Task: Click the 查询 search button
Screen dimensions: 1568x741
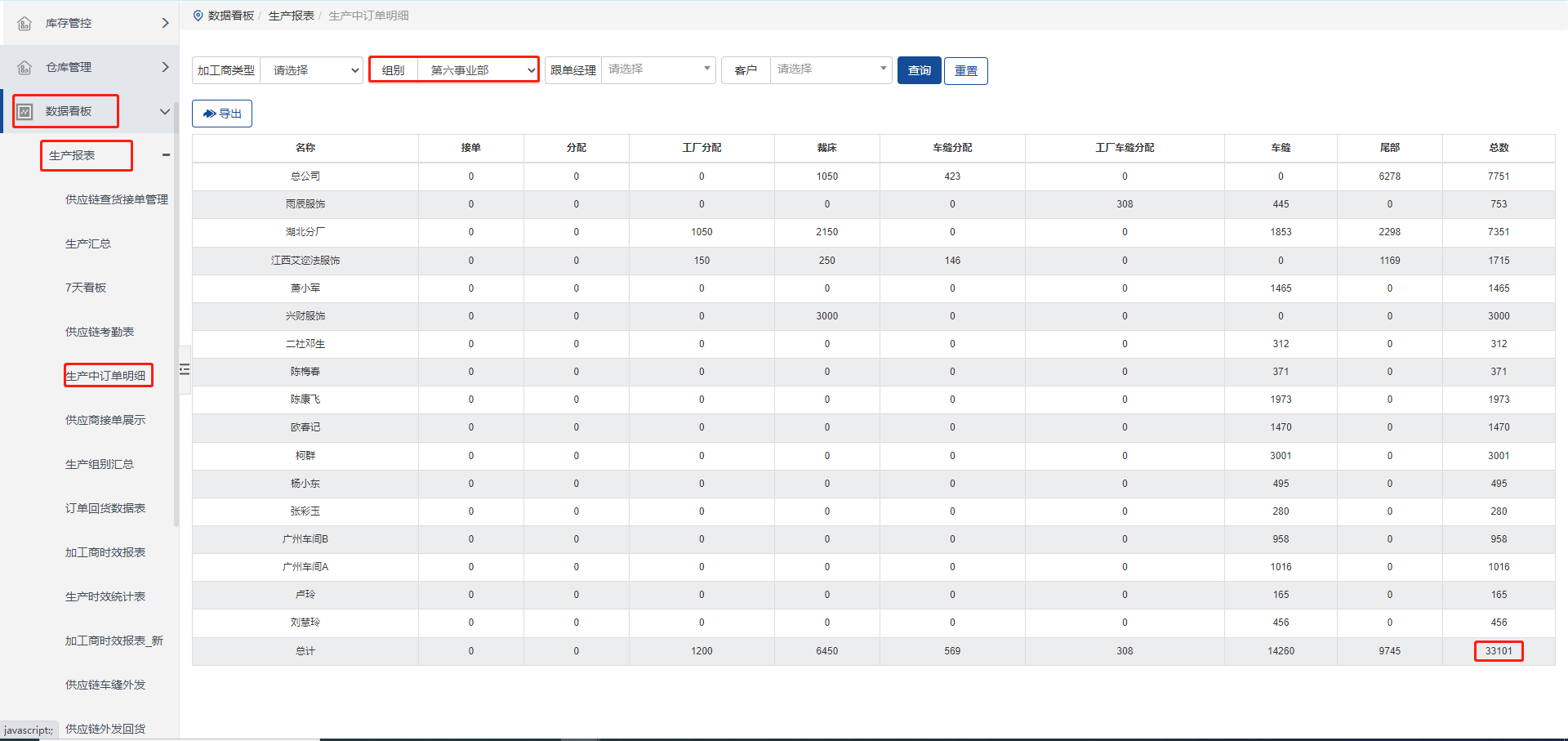Action: [919, 70]
